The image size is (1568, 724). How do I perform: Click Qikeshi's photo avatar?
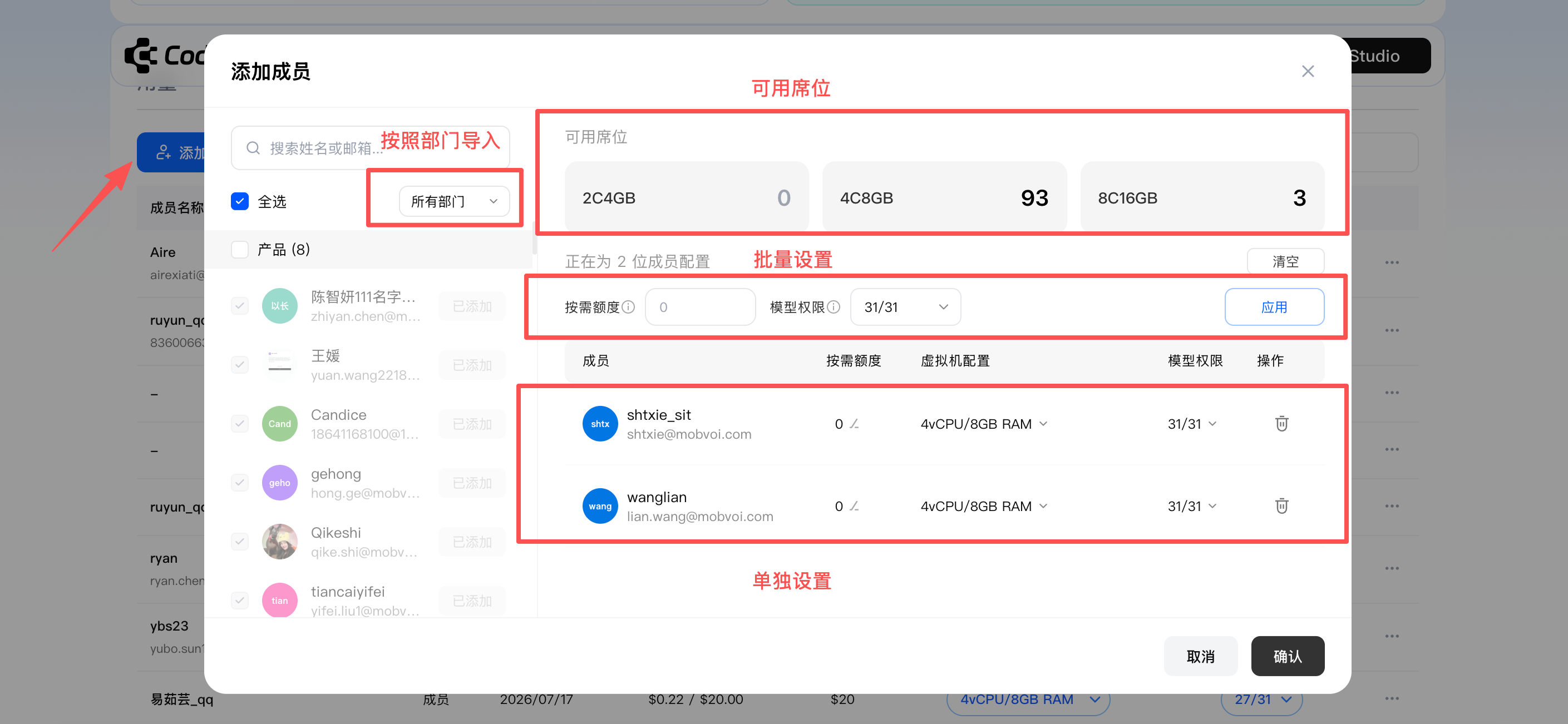coord(279,542)
